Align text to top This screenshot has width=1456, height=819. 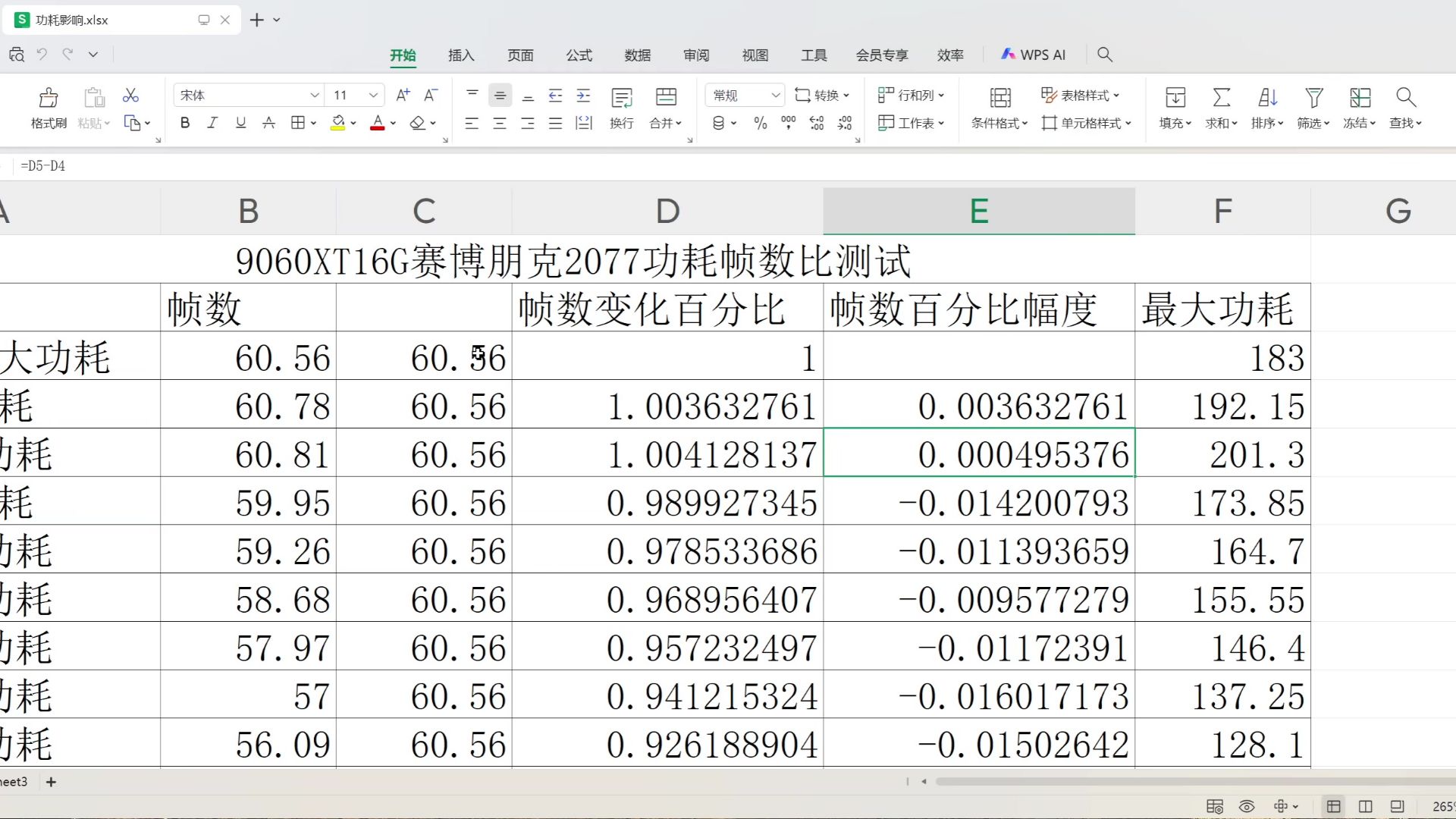[472, 95]
